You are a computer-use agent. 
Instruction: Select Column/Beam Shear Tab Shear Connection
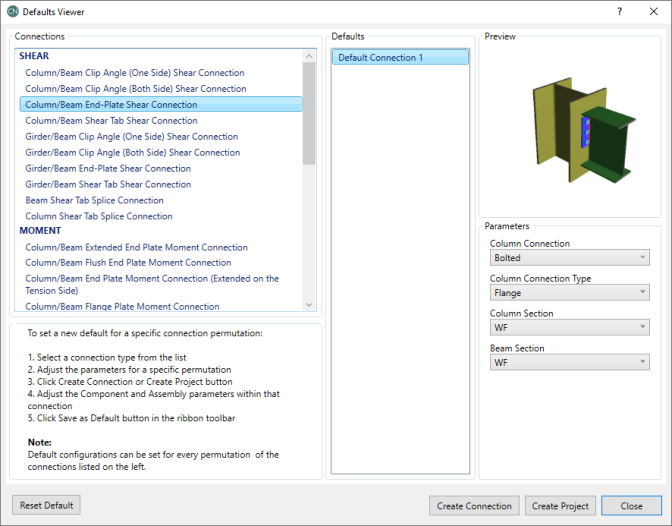pos(111,121)
